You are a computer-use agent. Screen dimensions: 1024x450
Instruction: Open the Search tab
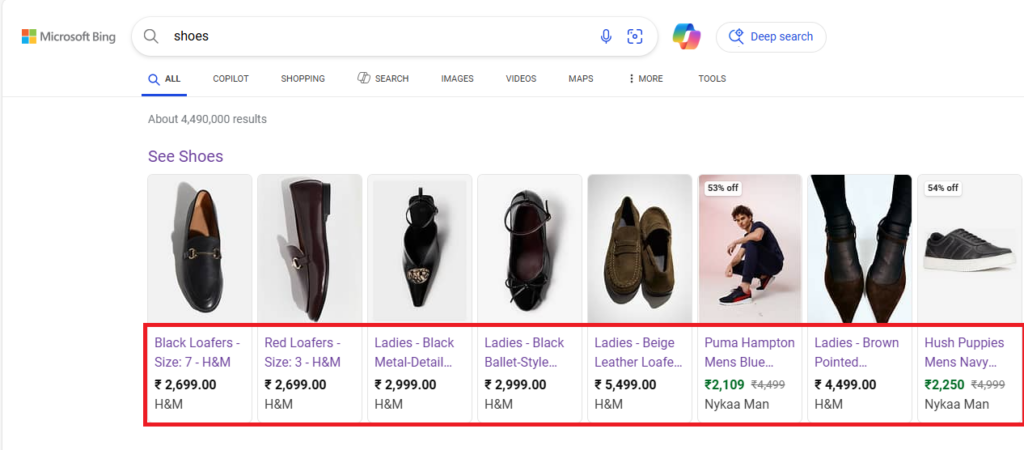[x=383, y=79]
